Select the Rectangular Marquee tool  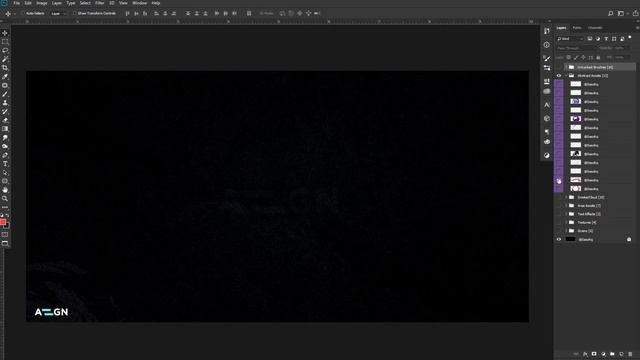tap(5, 42)
